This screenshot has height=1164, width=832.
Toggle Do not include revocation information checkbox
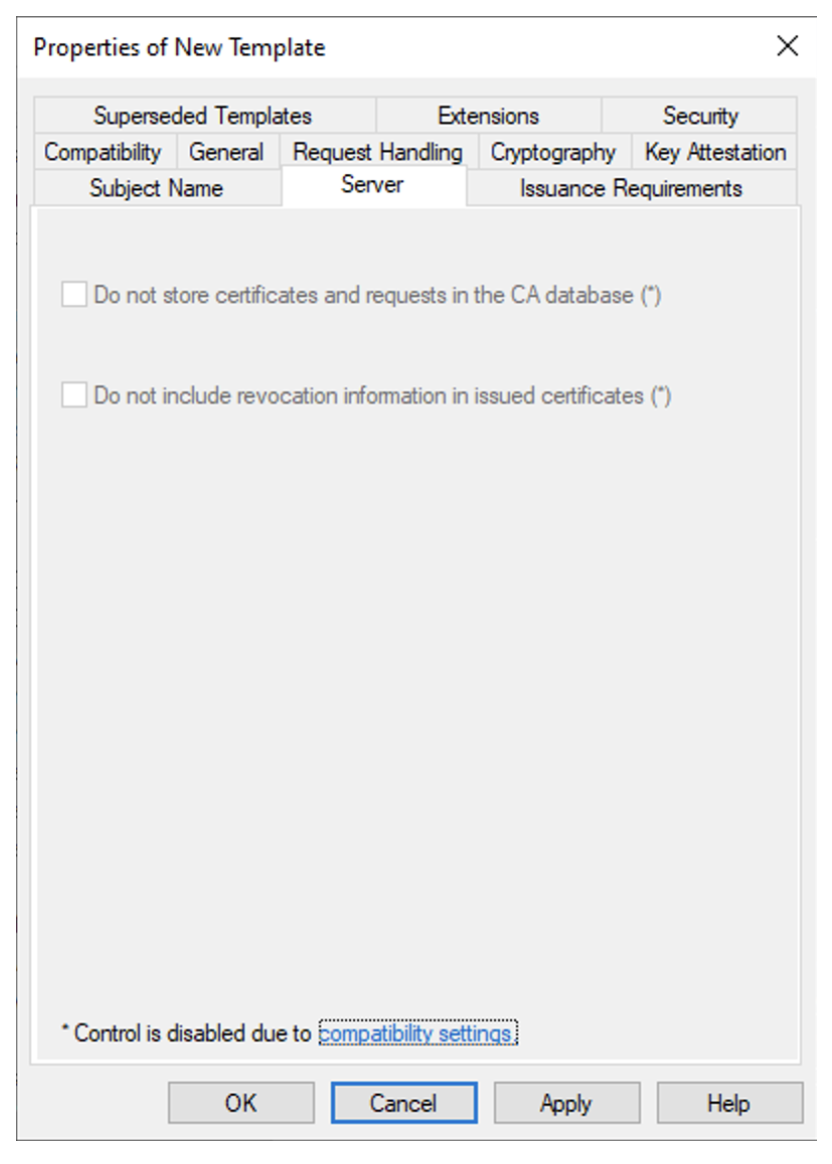tap(74, 394)
